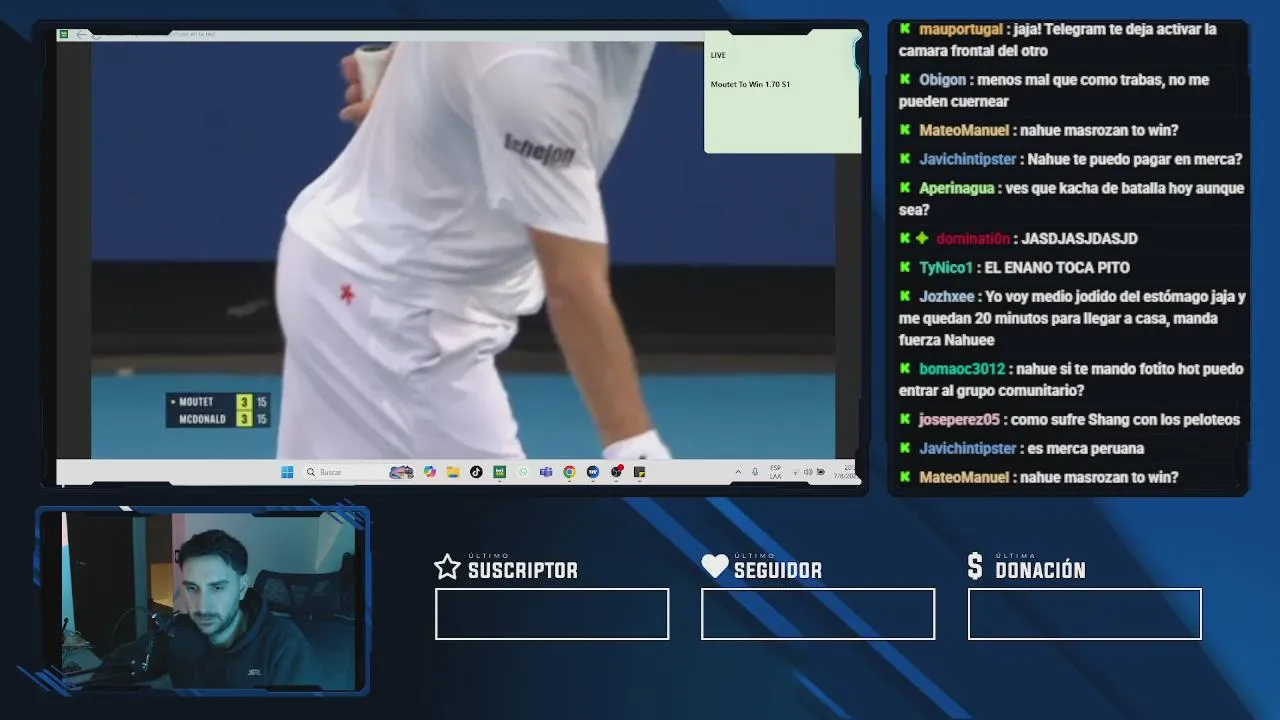
Task: Click the microphone tray icon
Action: click(755, 472)
